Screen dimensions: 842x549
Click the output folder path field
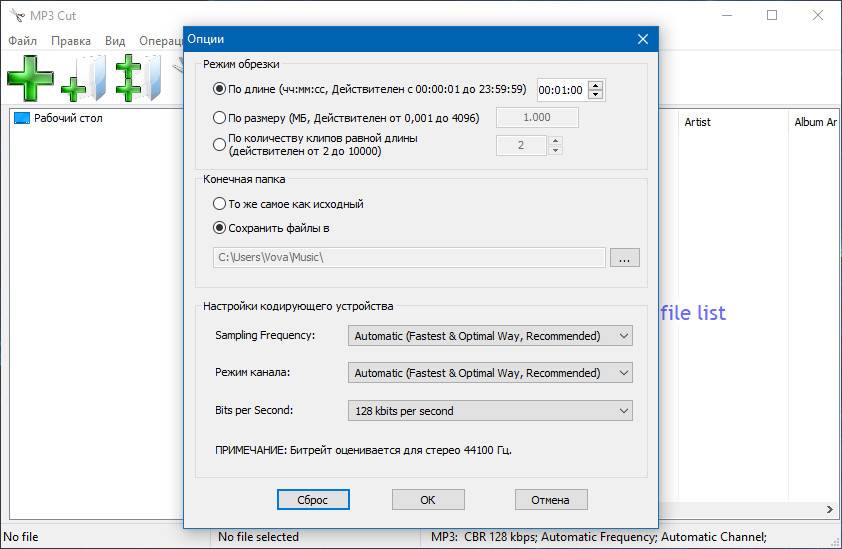click(409, 257)
